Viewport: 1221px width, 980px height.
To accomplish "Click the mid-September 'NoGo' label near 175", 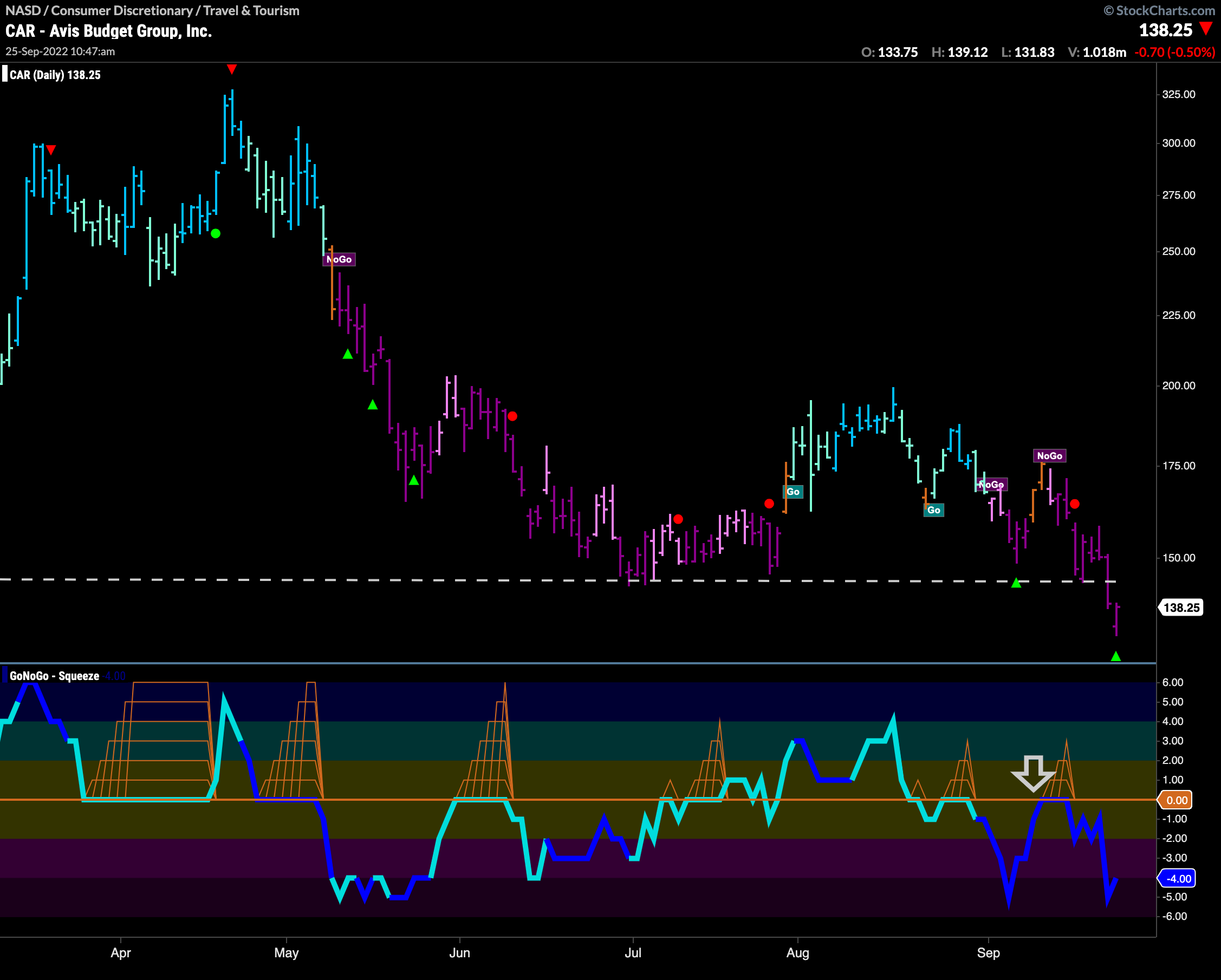I will (x=1049, y=456).
